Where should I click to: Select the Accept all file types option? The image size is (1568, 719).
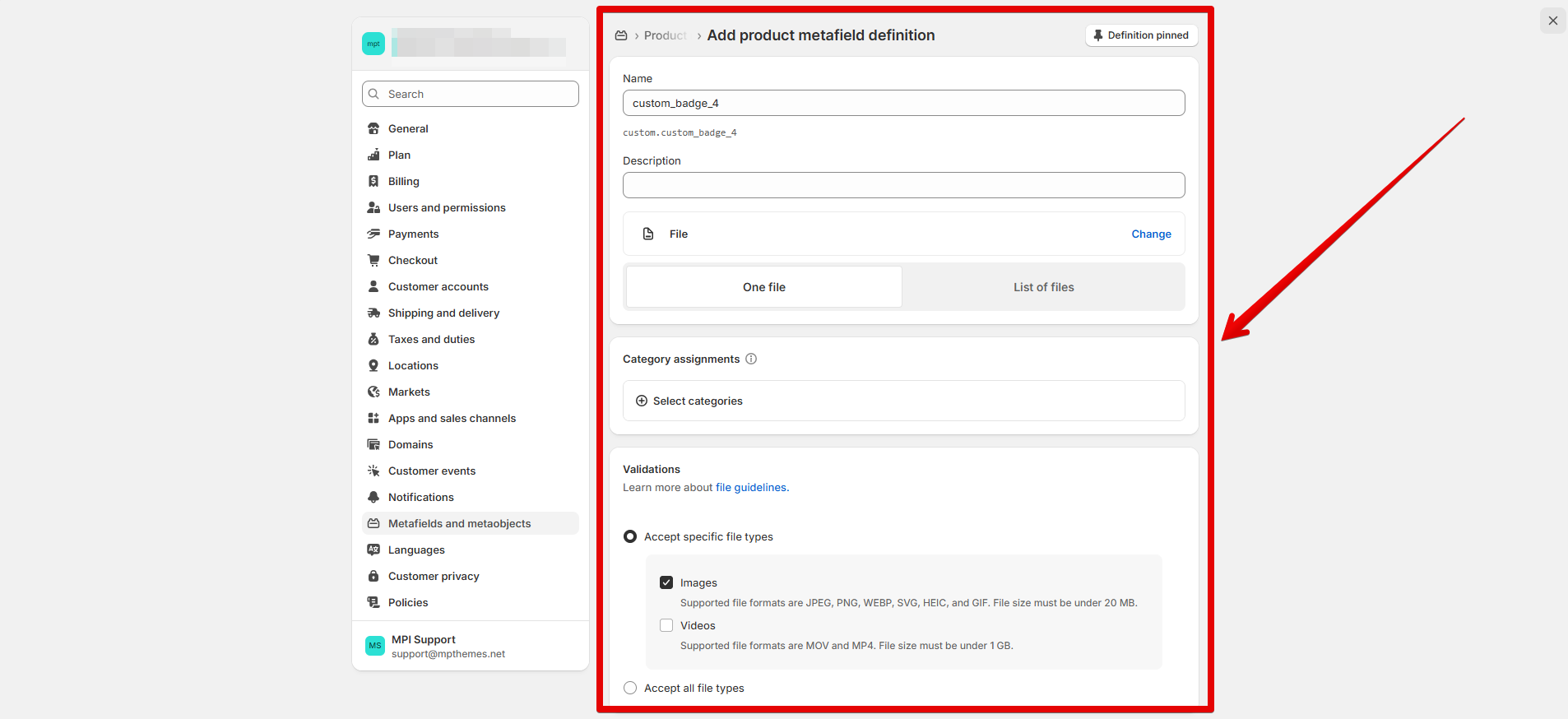[630, 688]
